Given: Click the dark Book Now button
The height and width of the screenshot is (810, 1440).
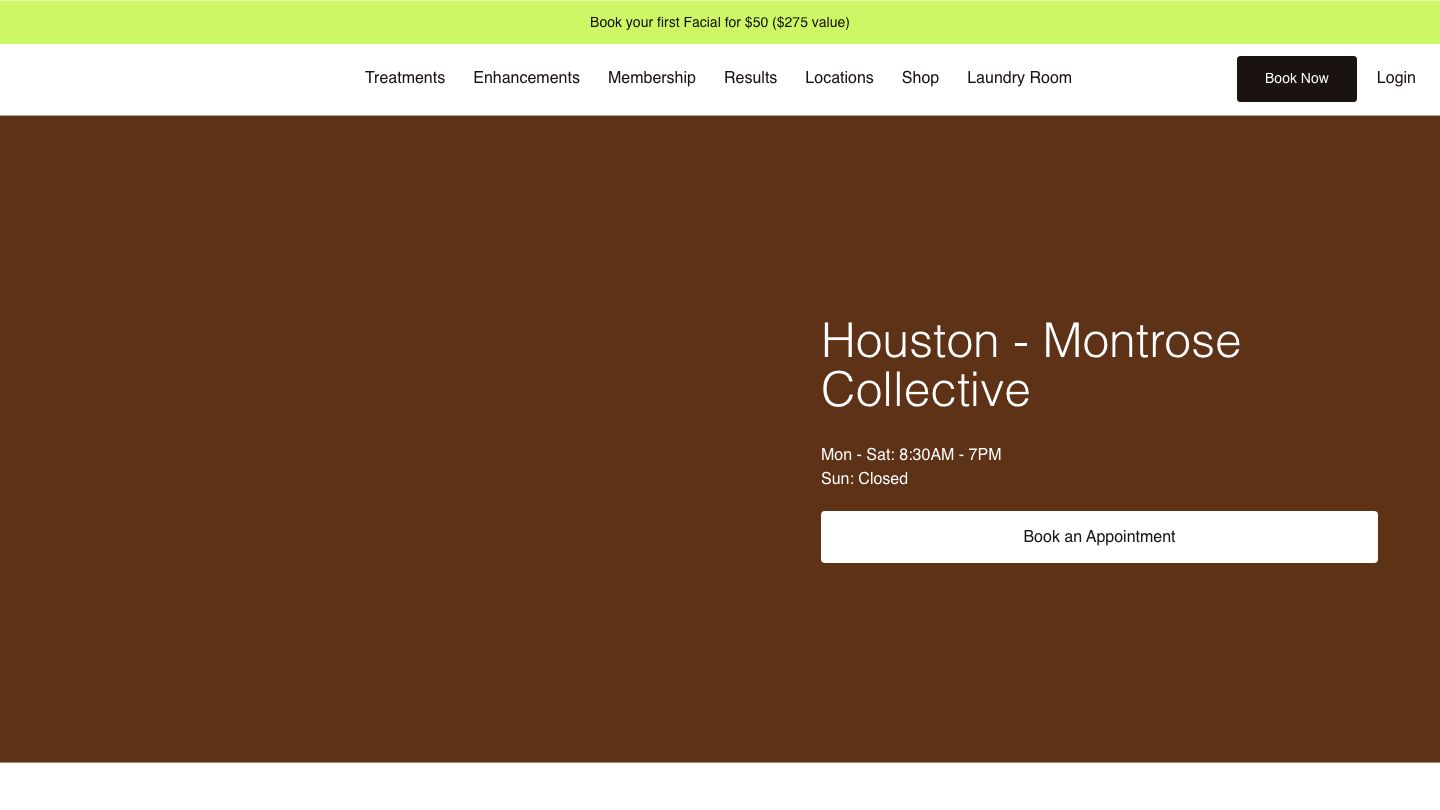Looking at the screenshot, I should click(x=1296, y=78).
